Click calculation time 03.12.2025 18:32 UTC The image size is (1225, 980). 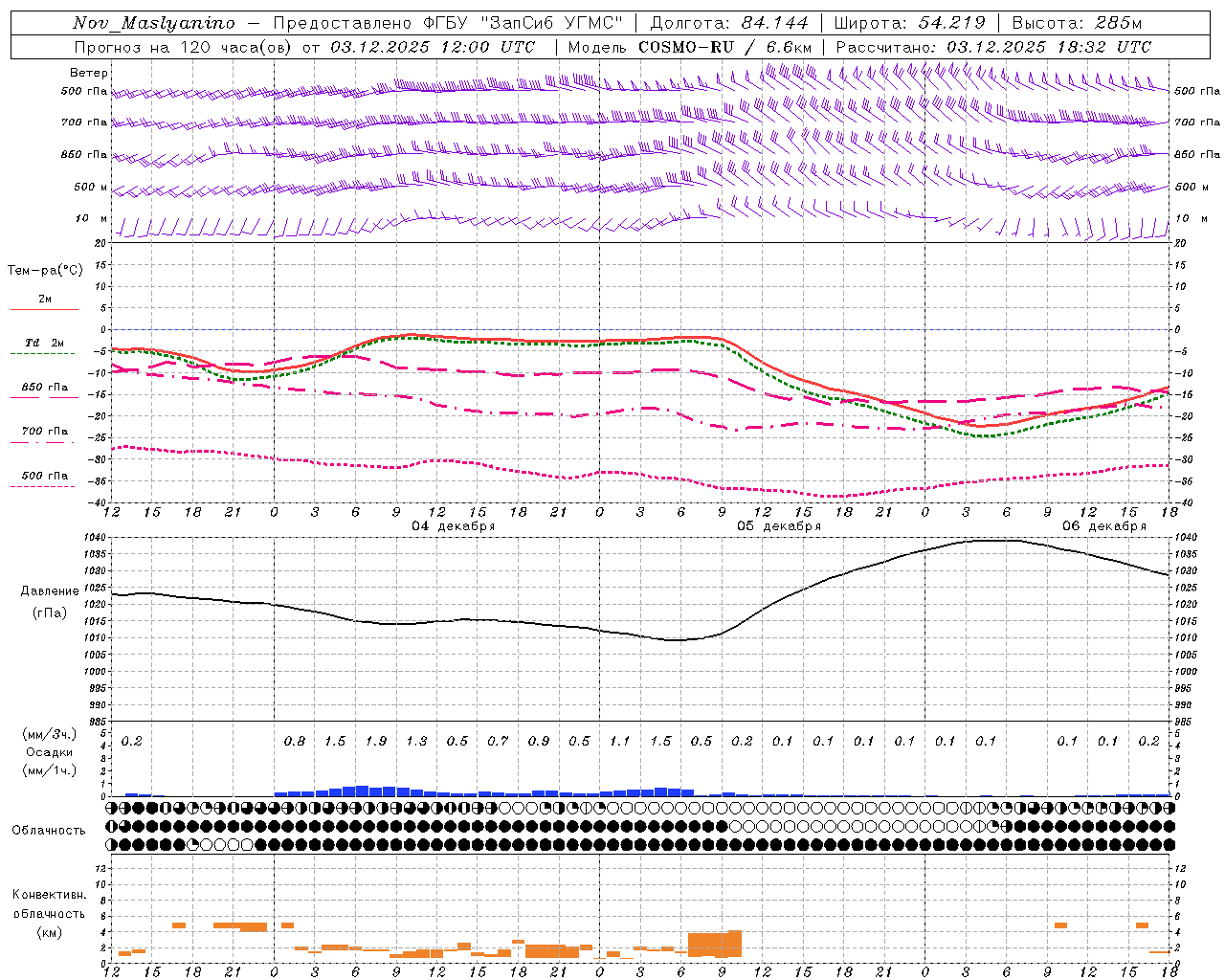(x=1049, y=47)
